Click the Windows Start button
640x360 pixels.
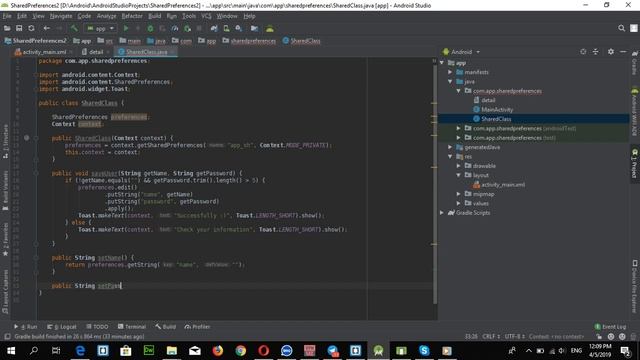click(11, 351)
